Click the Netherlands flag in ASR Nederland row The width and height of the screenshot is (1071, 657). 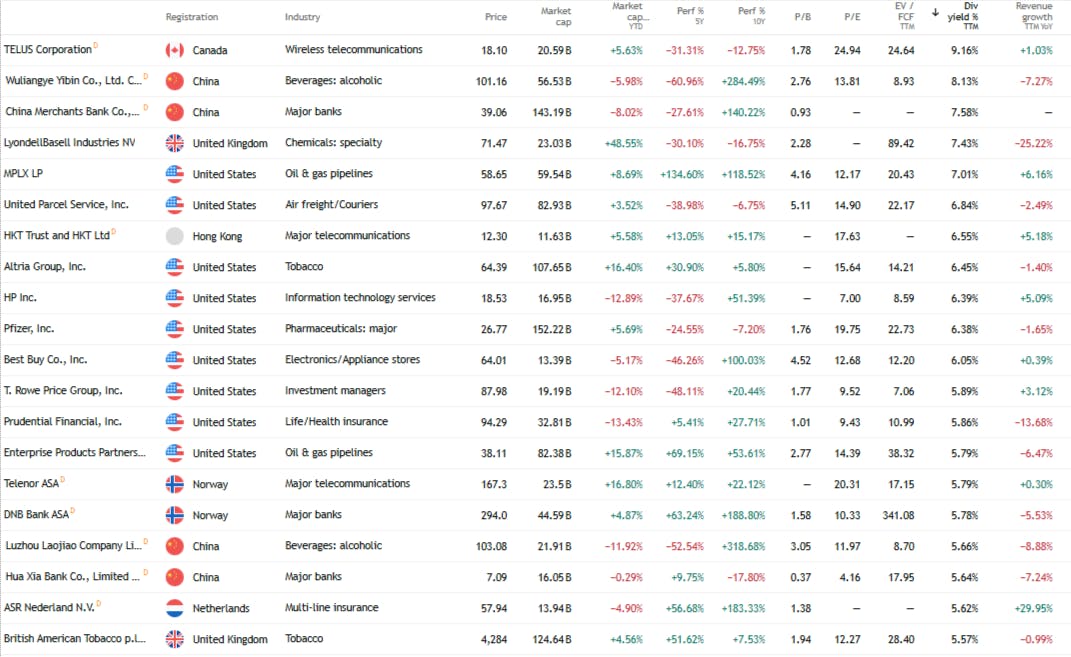(175, 608)
